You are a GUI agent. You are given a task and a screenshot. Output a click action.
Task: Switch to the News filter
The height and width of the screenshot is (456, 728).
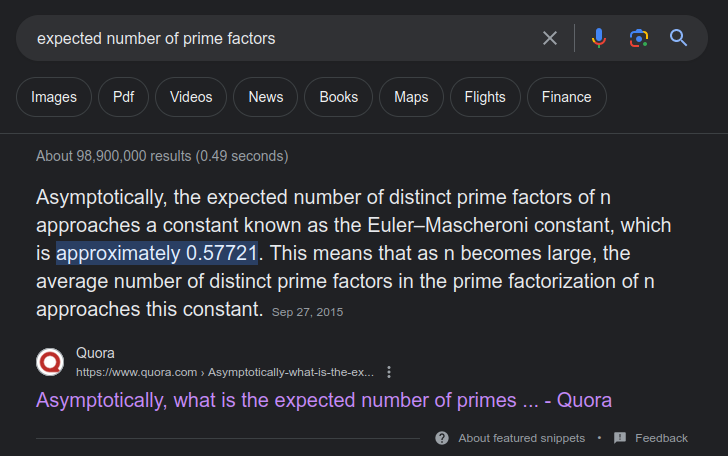click(x=266, y=97)
